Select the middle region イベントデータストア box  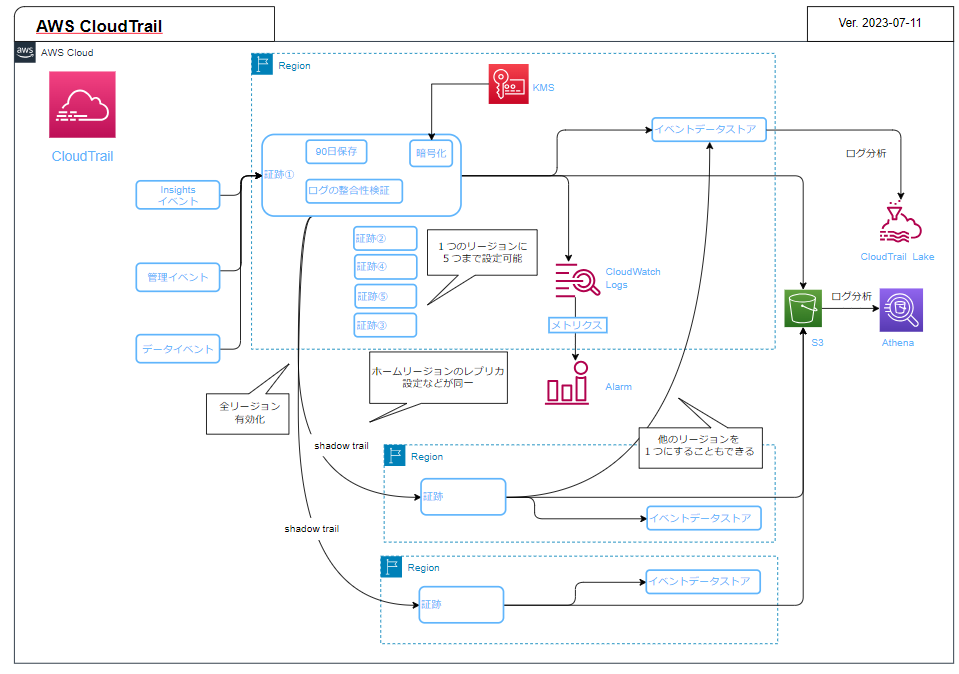coord(704,518)
